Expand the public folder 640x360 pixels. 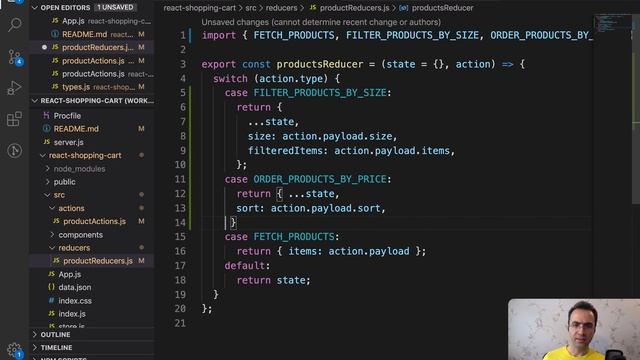pos(64,182)
